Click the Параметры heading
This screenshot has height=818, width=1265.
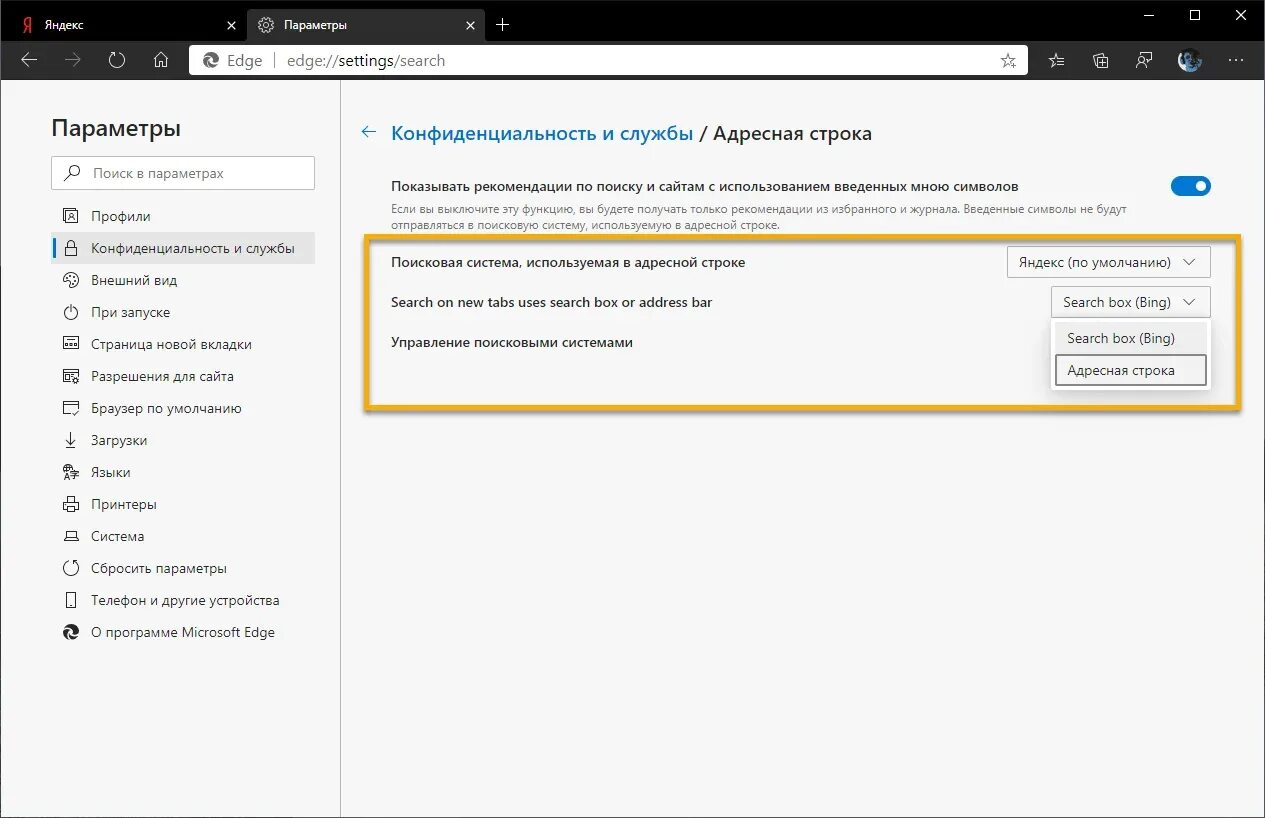coord(116,128)
